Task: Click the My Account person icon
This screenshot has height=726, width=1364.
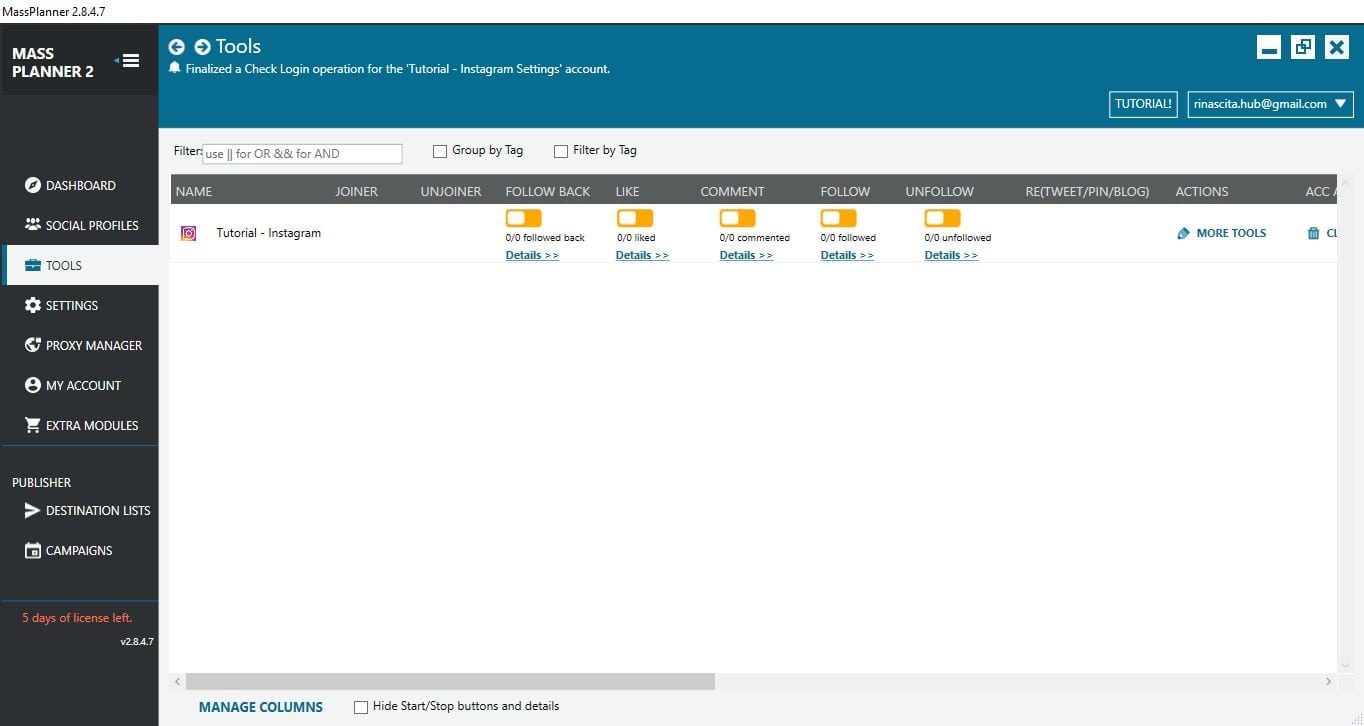Action: click(x=33, y=385)
